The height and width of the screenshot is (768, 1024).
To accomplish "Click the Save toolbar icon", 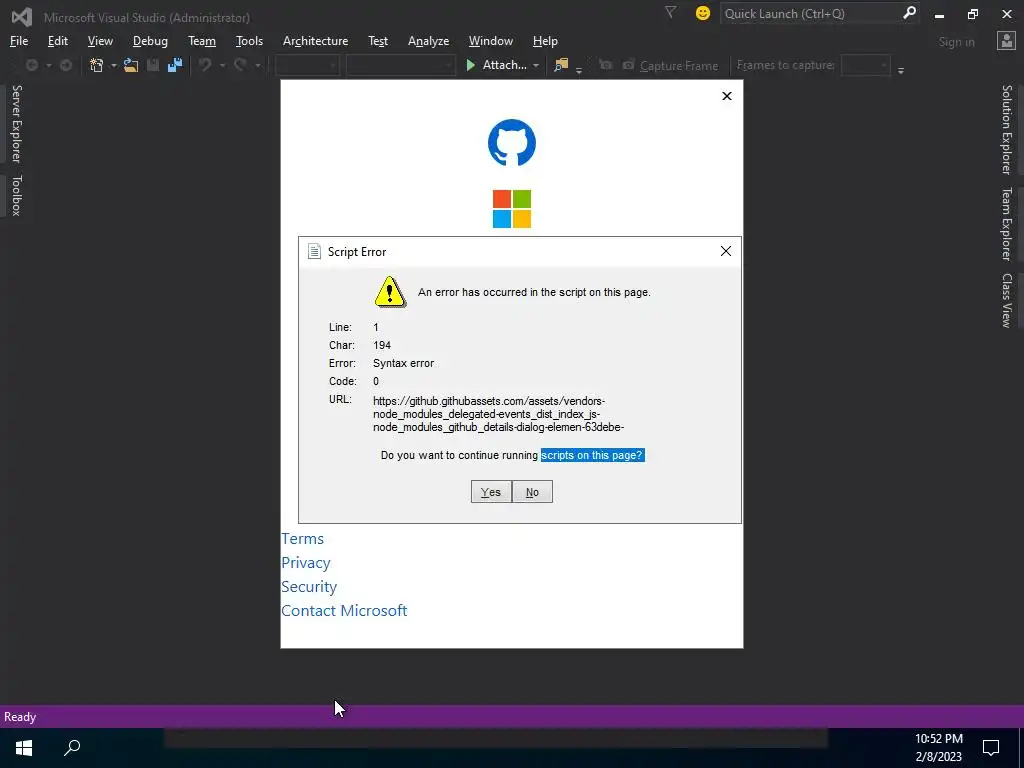I will (x=153, y=65).
